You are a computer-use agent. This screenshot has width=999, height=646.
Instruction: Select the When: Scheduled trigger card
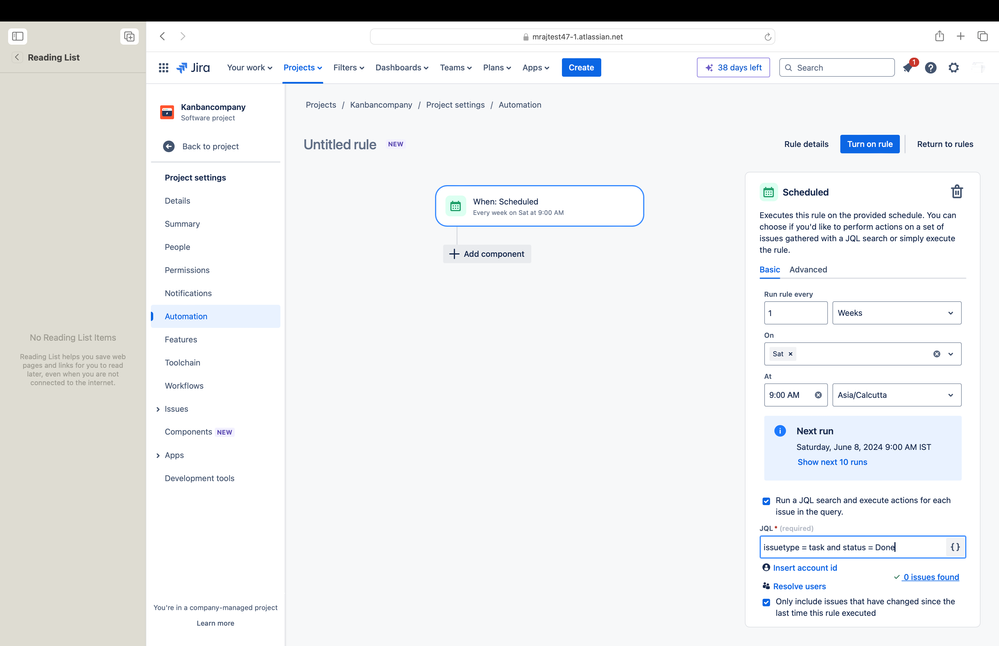tap(540, 206)
